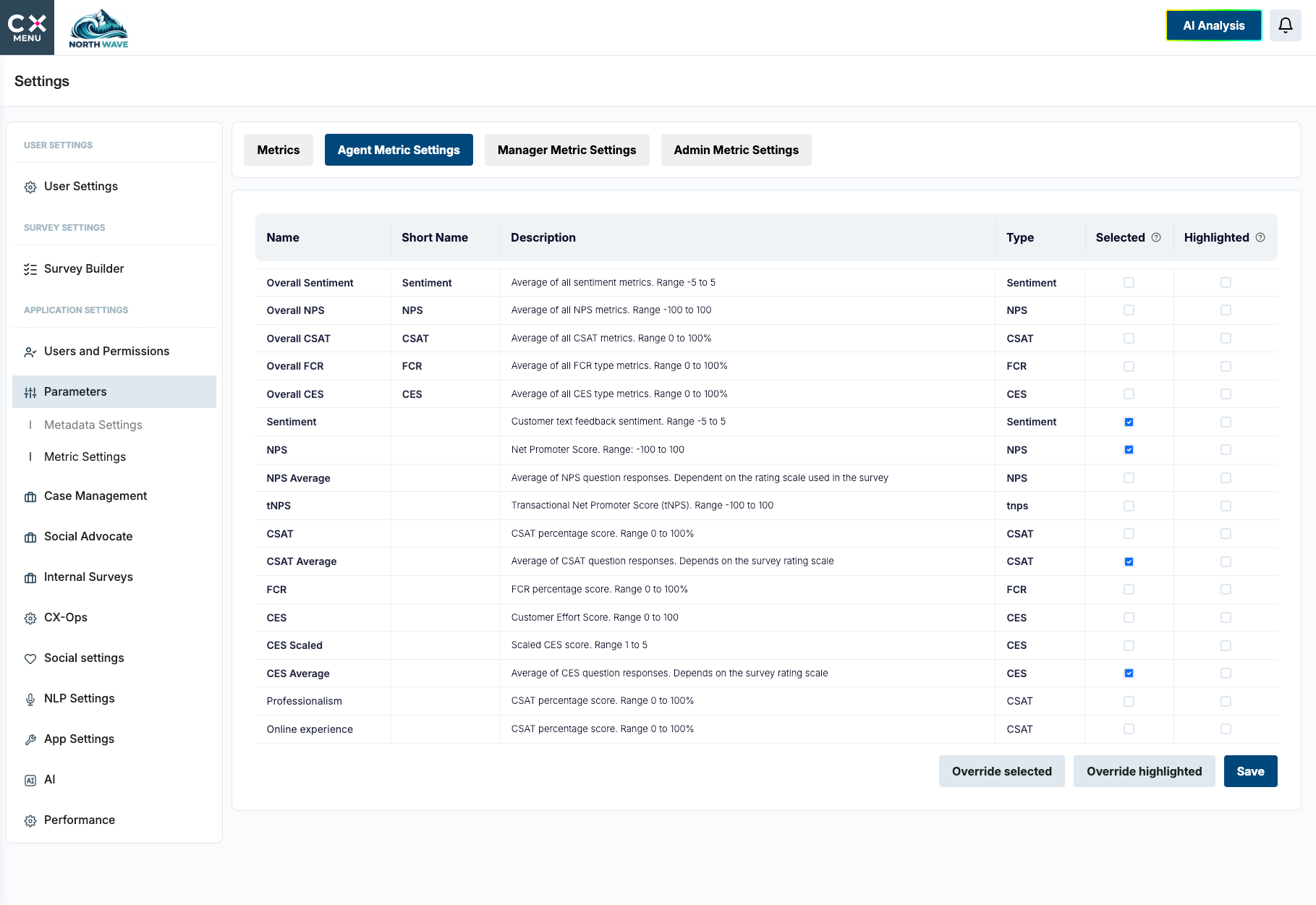1316x905 pixels.
Task: Click help icon next to Selected header
Action: [x=1156, y=237]
